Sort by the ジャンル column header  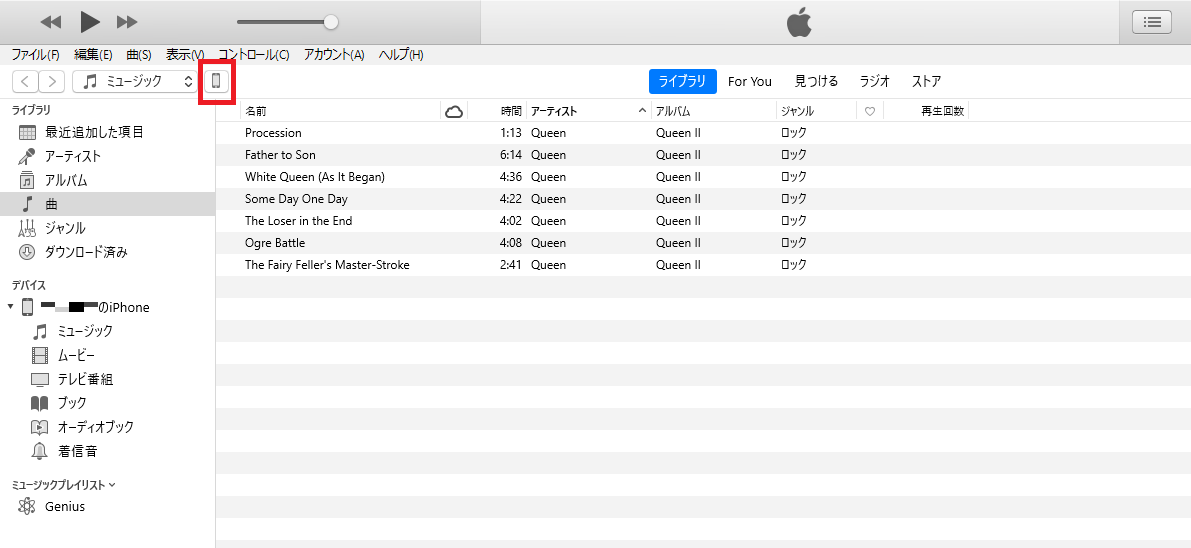point(817,111)
